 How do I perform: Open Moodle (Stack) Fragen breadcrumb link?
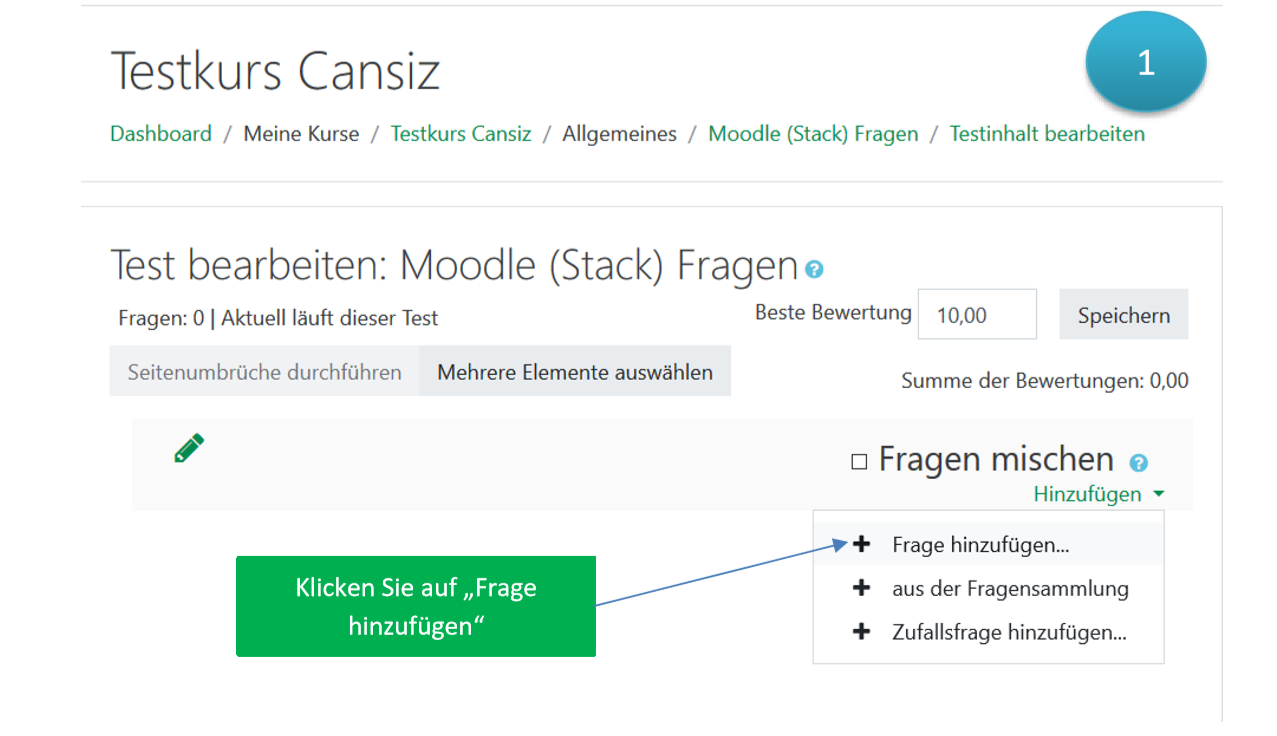pos(813,134)
